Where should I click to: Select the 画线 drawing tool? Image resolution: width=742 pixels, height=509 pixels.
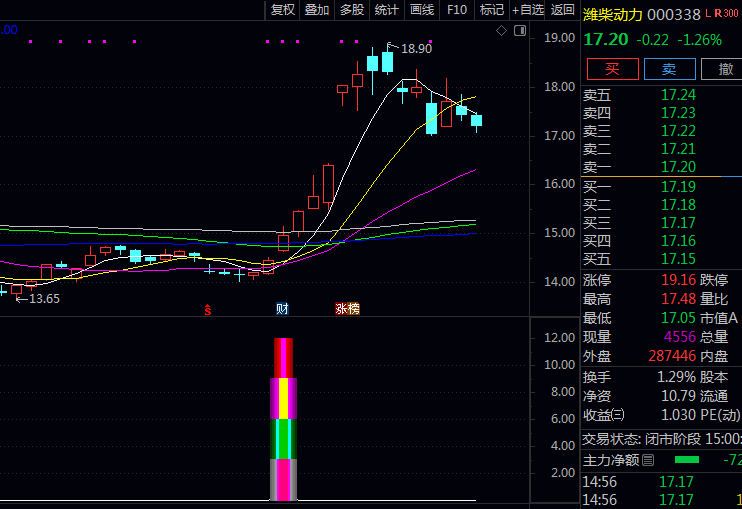422,10
